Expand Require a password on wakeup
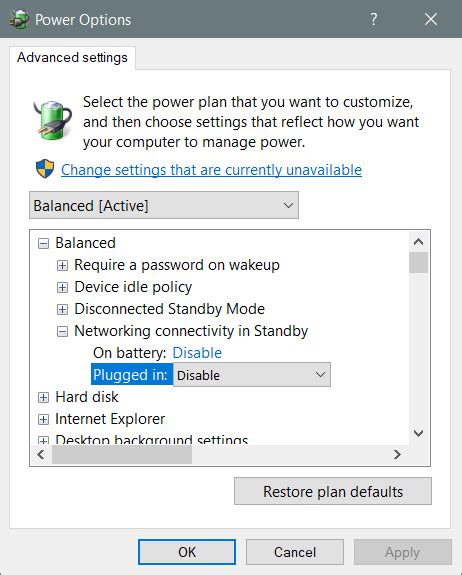 pyautogui.click(x=62, y=265)
